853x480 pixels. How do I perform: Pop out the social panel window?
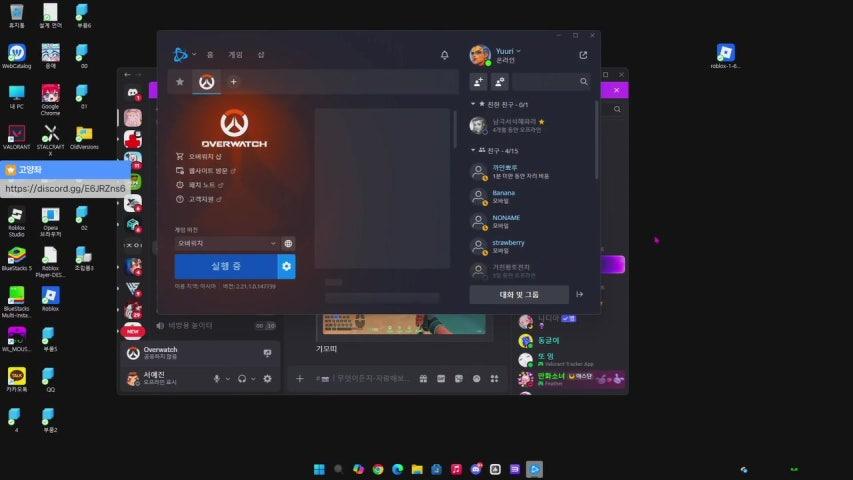click(583, 55)
